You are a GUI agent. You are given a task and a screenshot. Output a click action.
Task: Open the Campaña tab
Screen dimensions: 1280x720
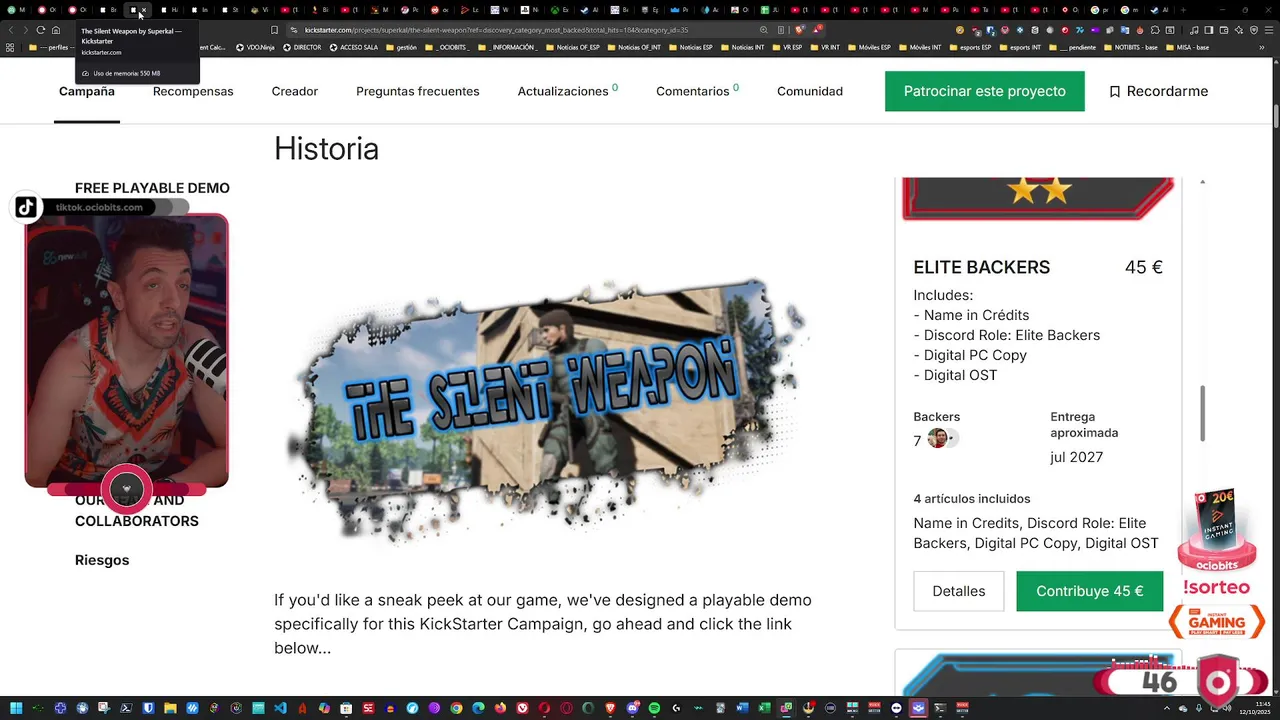(x=87, y=91)
